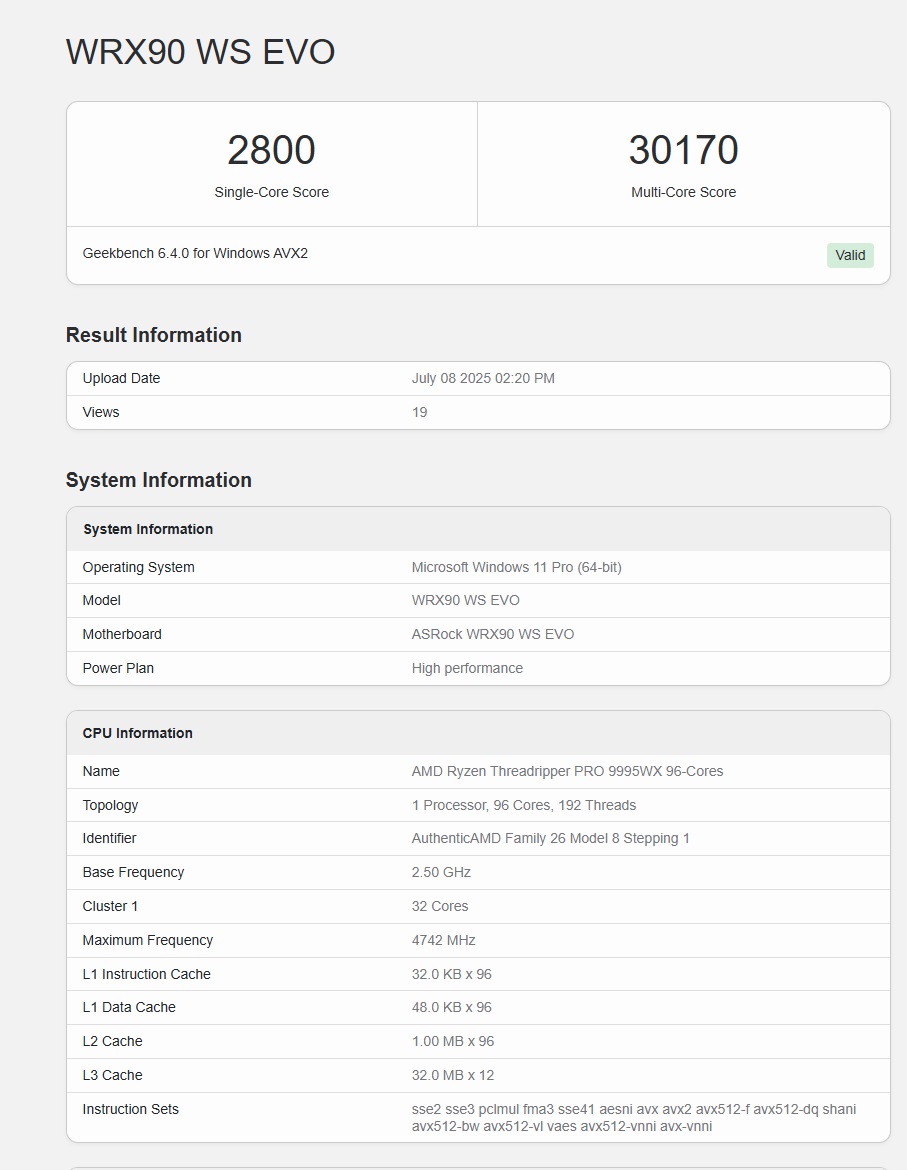Image resolution: width=907 pixels, height=1170 pixels.
Task: Select the 4742 MHz value
Action: tap(444, 940)
